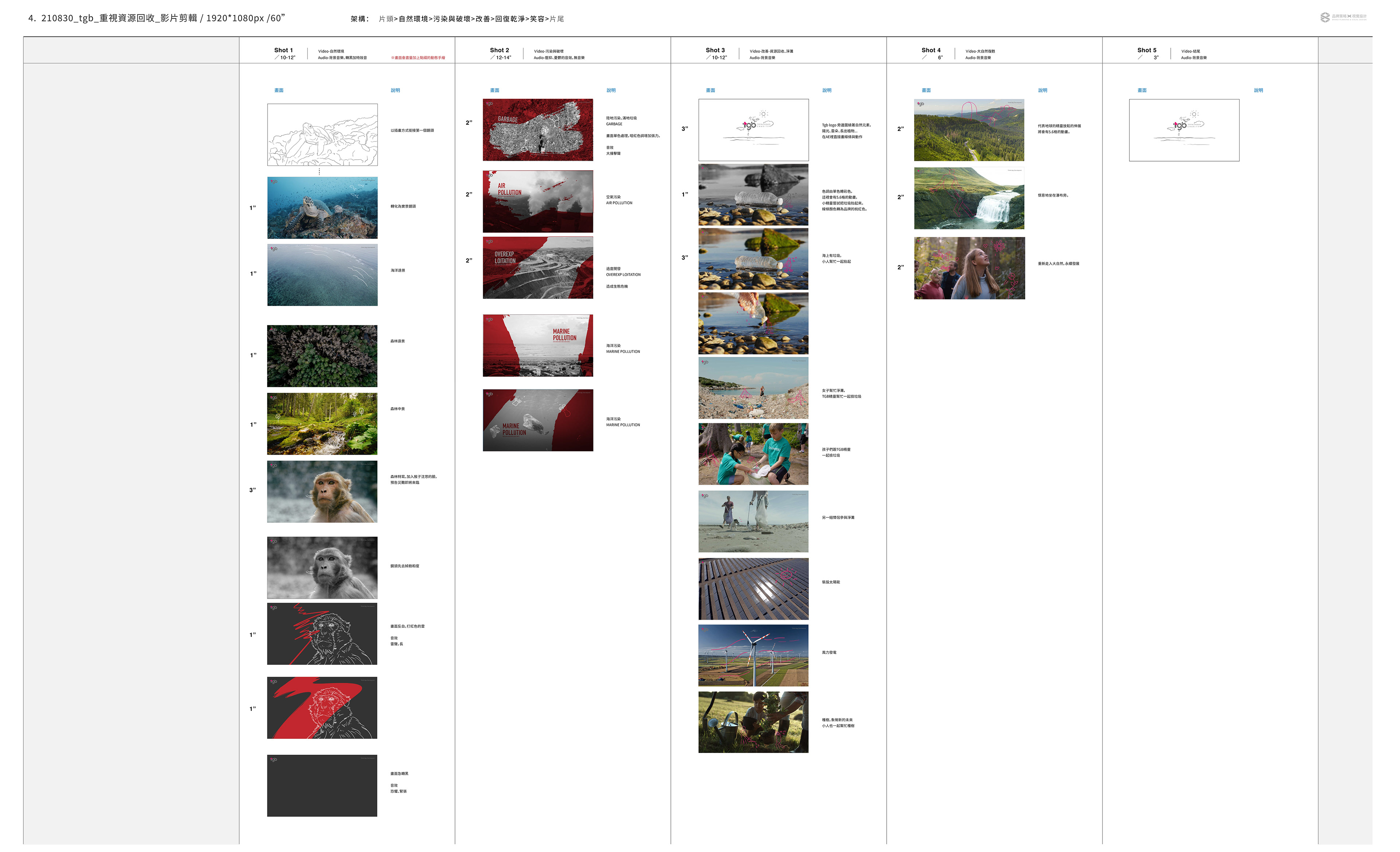Open the waterfall landscape frame in Shot 4

(969, 198)
